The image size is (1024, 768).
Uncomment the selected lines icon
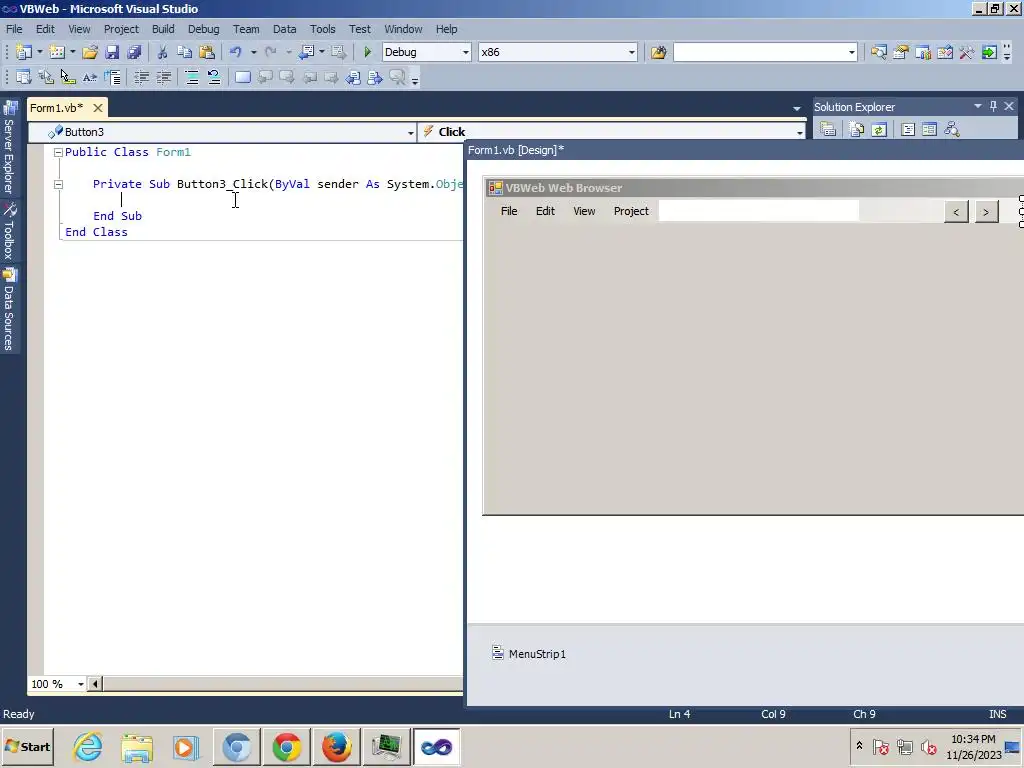214,78
